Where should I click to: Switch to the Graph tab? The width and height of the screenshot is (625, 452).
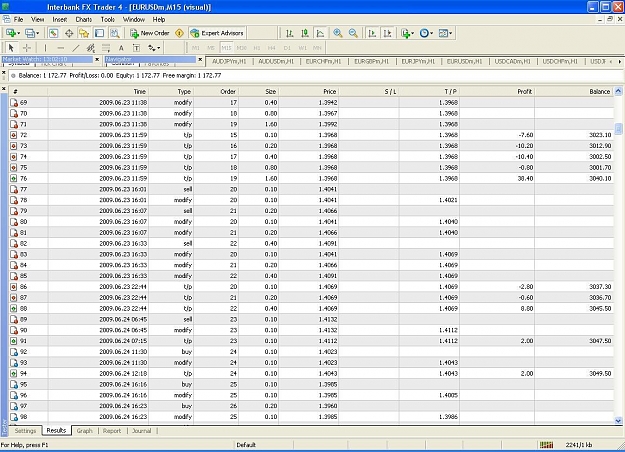85,430
